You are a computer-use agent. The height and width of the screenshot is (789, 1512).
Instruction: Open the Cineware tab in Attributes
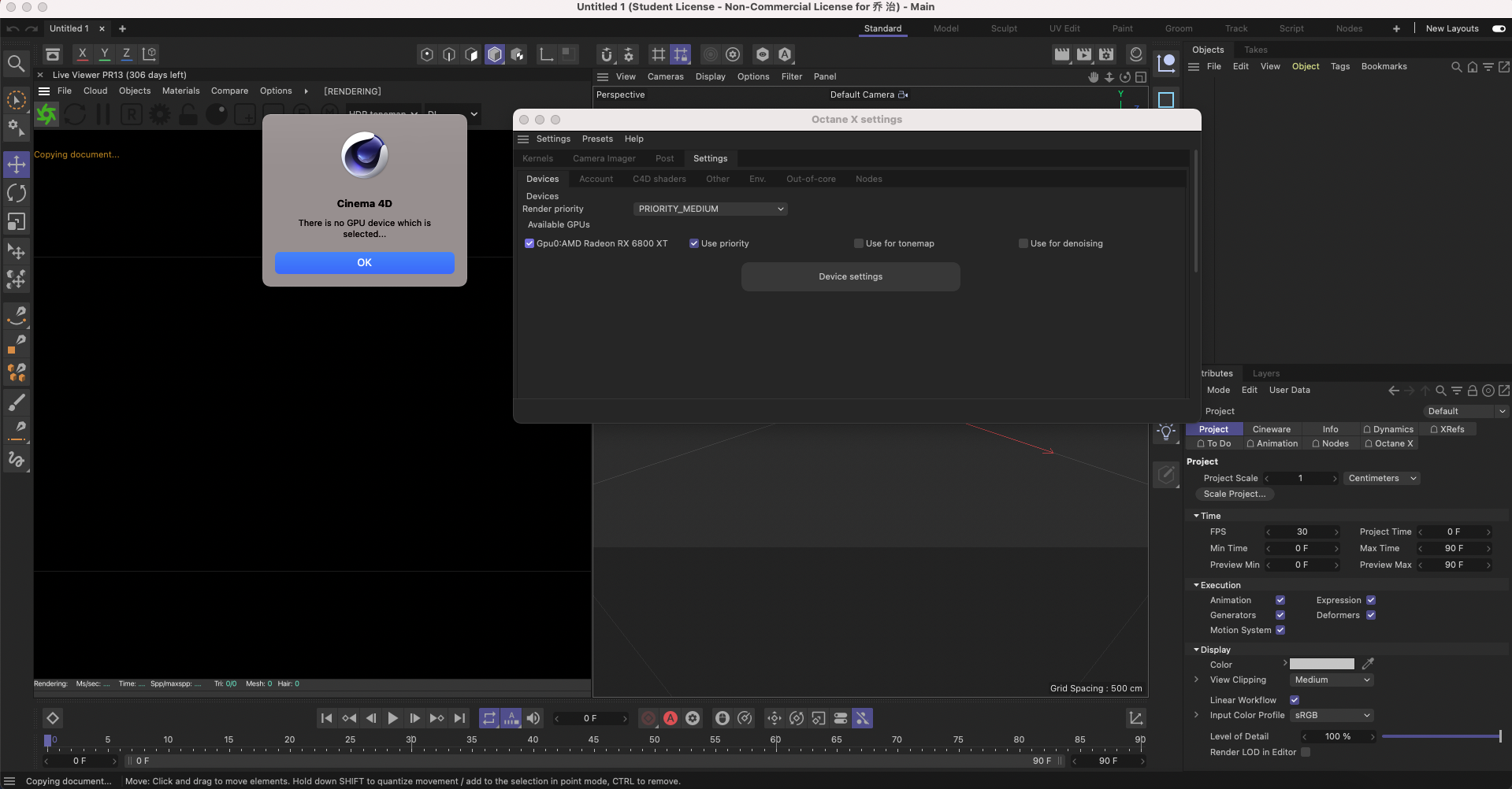coord(1272,429)
